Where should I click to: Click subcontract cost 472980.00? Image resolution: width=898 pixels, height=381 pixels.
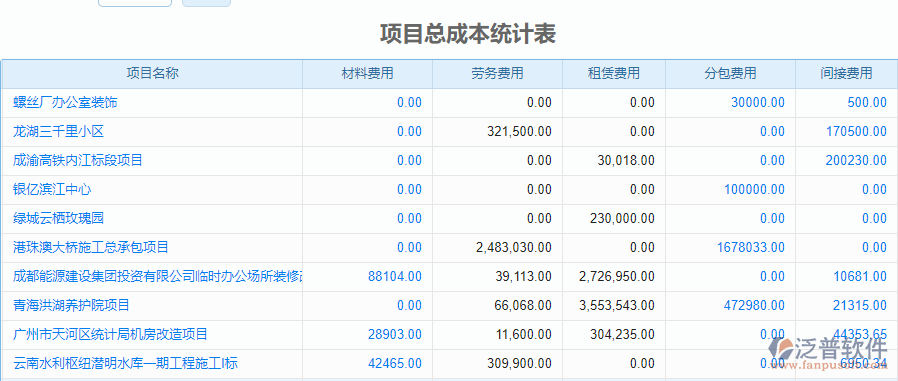[754, 305]
